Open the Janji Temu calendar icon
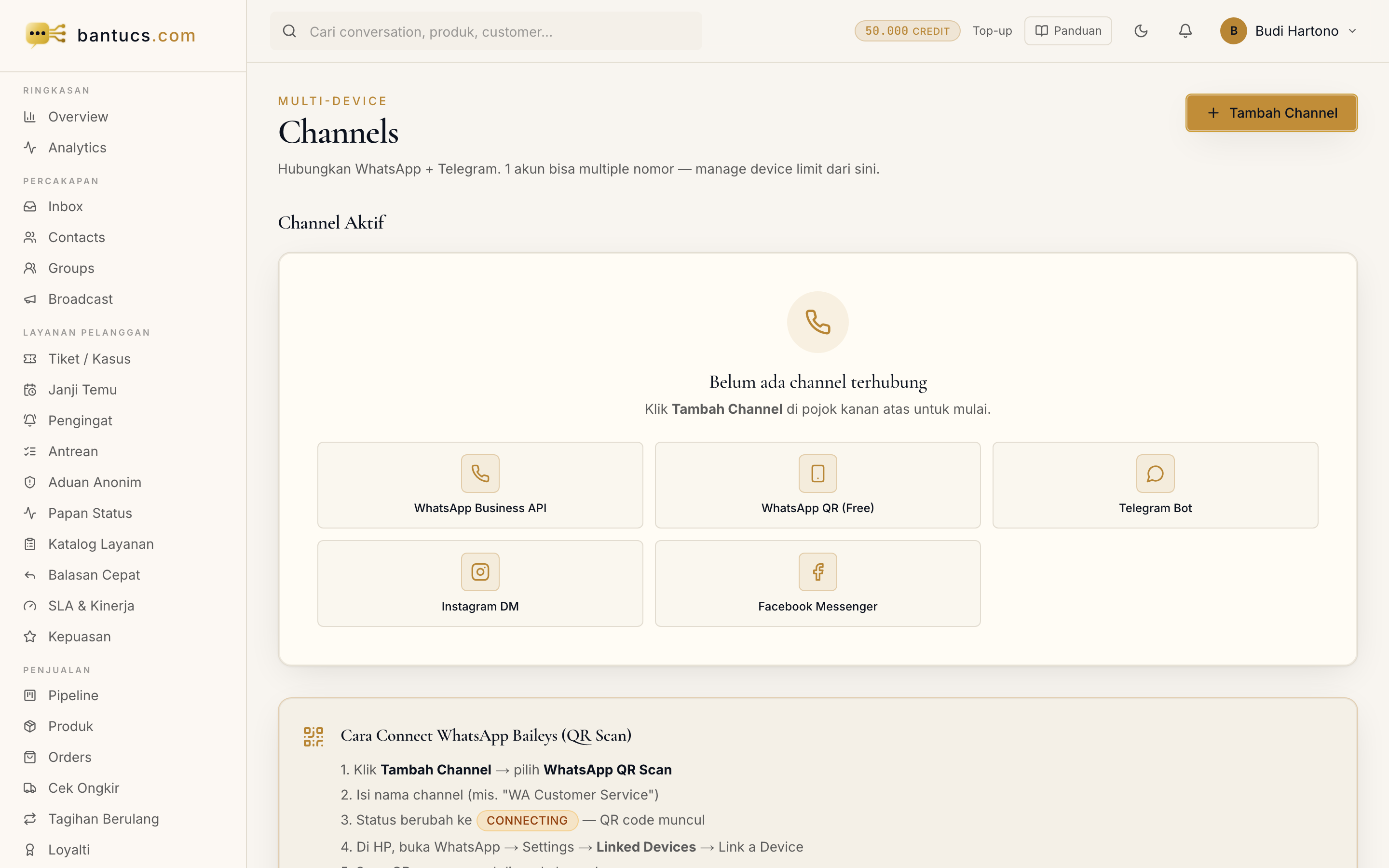 tap(30, 390)
